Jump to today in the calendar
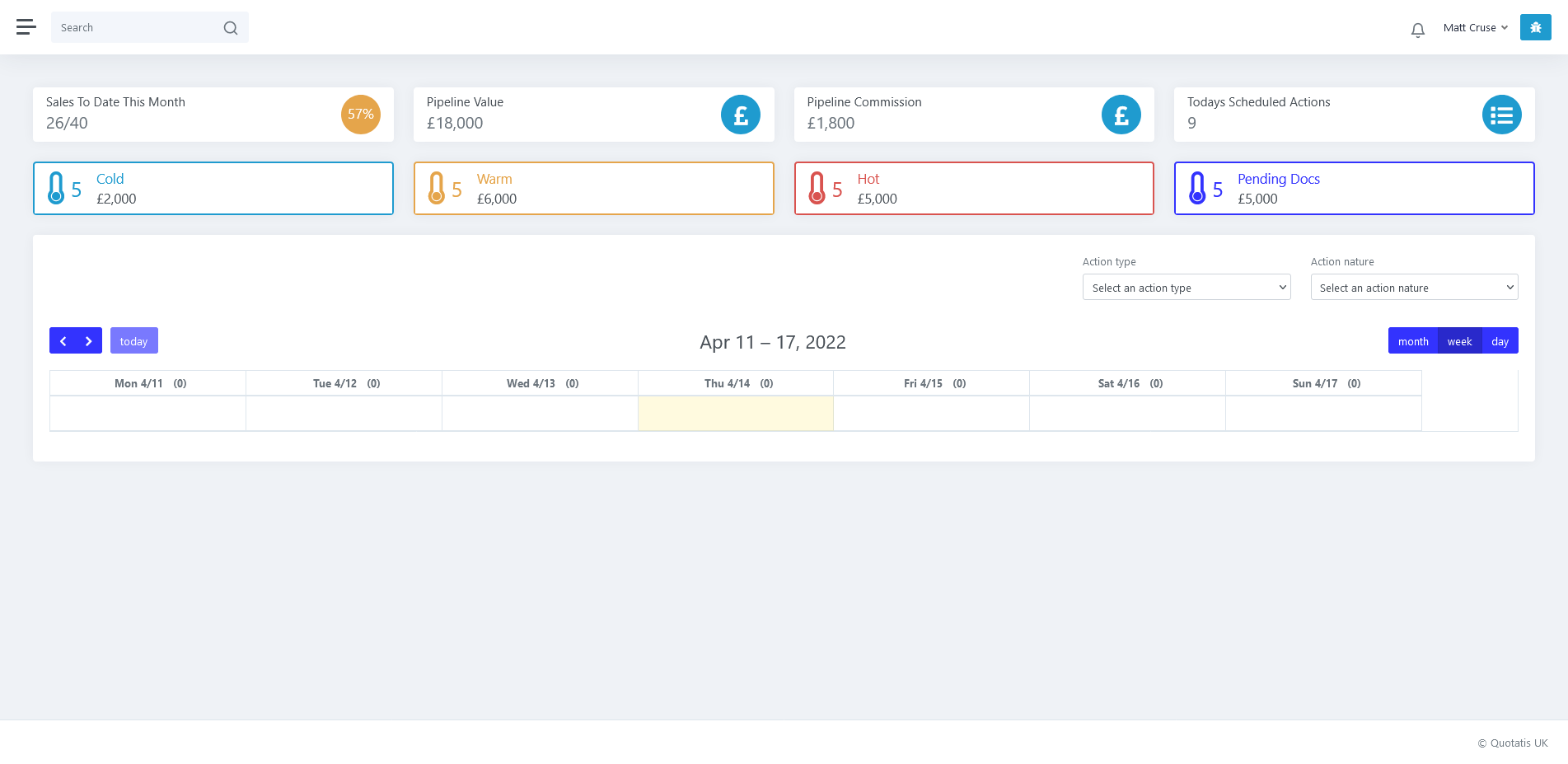The width and height of the screenshot is (1568, 764). pos(133,341)
